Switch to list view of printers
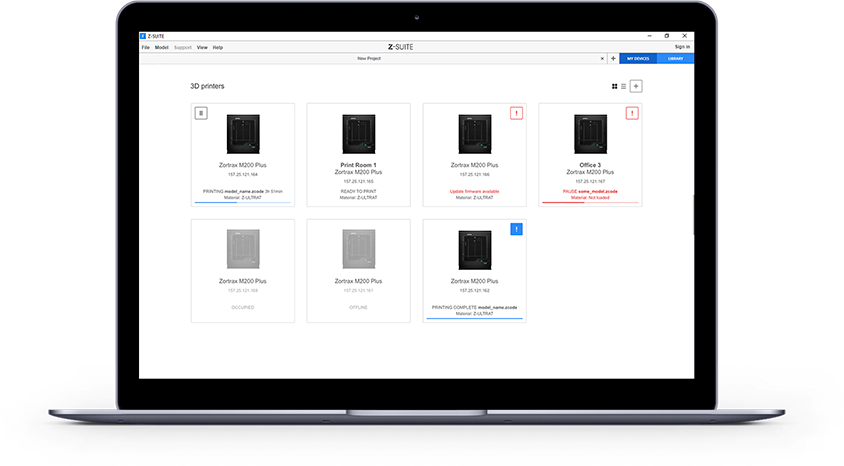844x466 pixels. [x=624, y=86]
